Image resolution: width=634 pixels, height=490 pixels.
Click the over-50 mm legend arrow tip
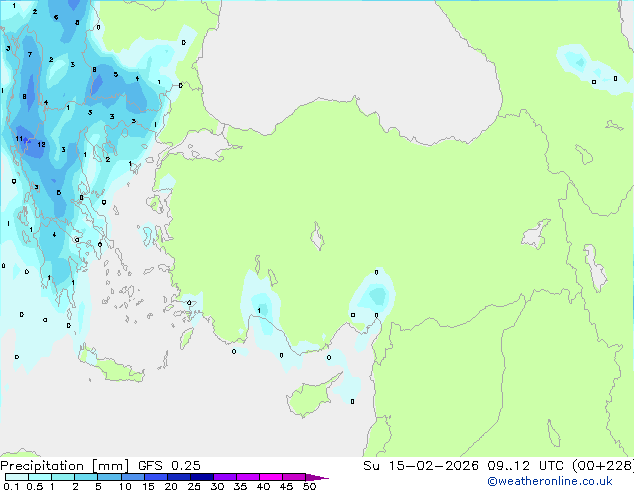click(317, 477)
